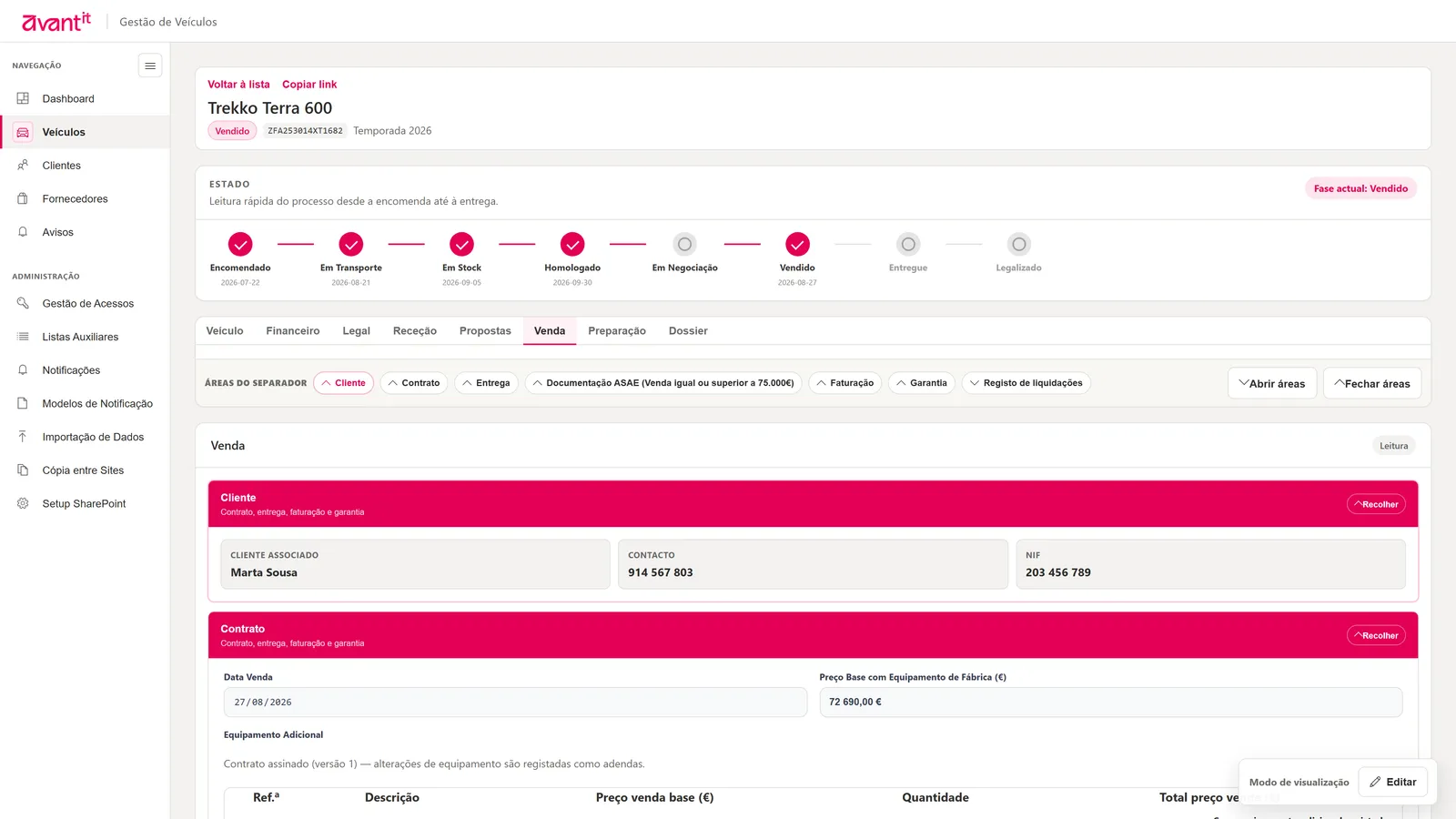Open Cópia entre Sites copy icon
Viewport: 1456px width, 819px height.
coord(23,470)
